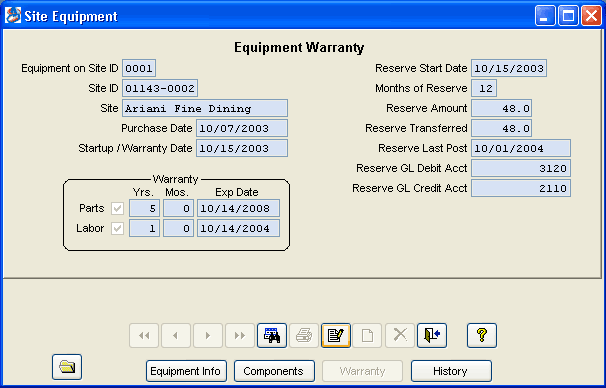Screen dimensions: 606x388
Task: Go to the first record
Action: click(144, 335)
